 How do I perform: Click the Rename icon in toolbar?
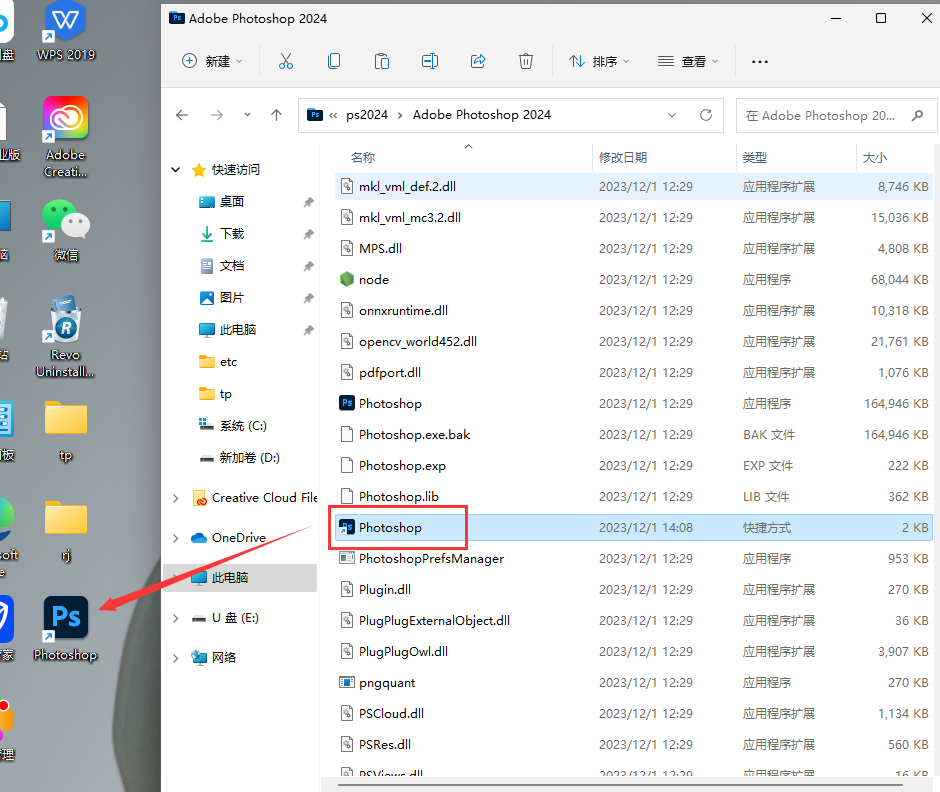430,62
